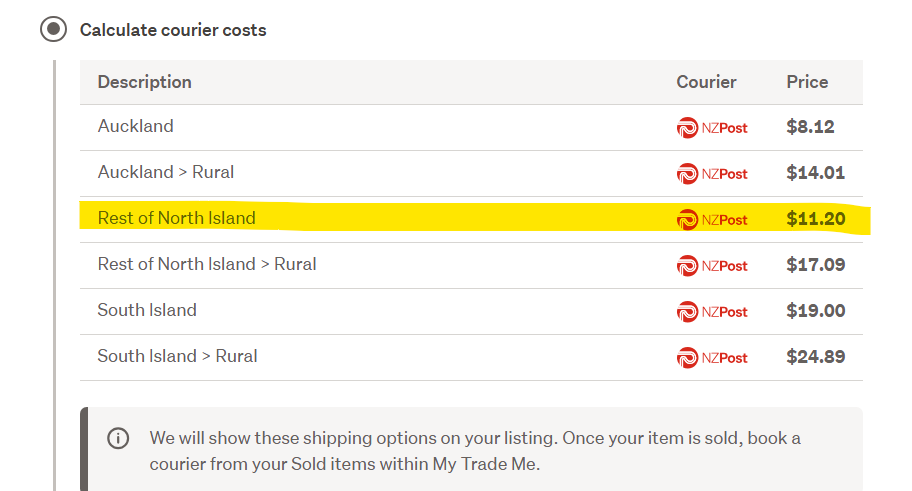Click NZ Post logo for Rest of North Island > Rural
912x491 pixels.
712,266
